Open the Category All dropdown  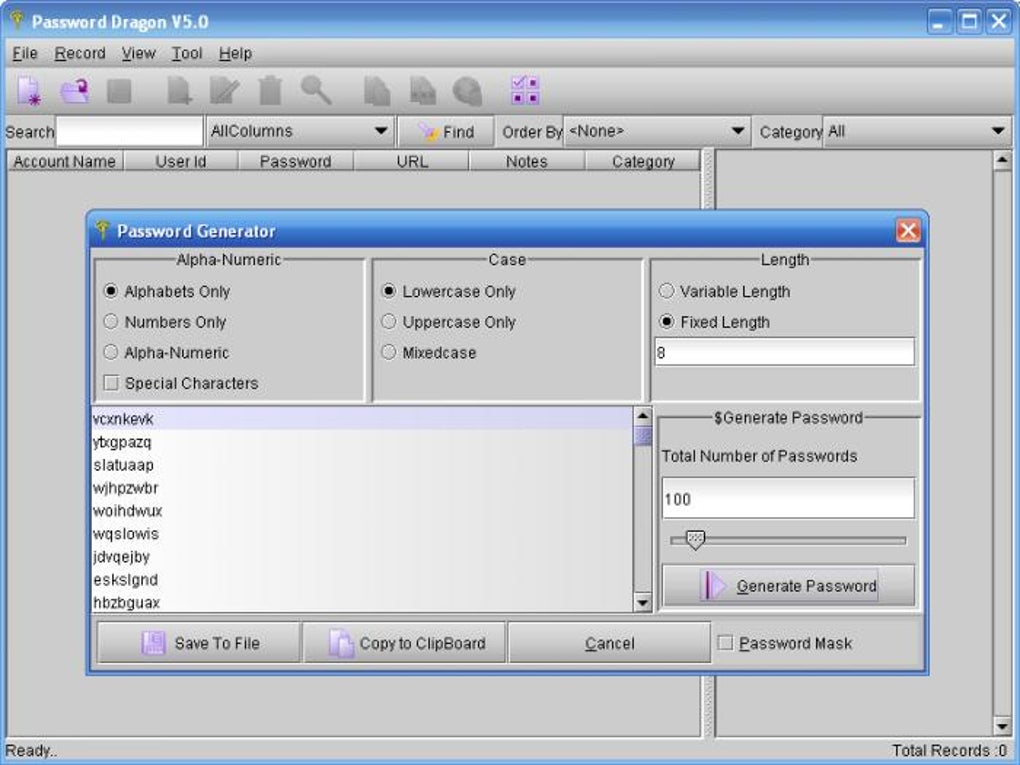point(917,131)
